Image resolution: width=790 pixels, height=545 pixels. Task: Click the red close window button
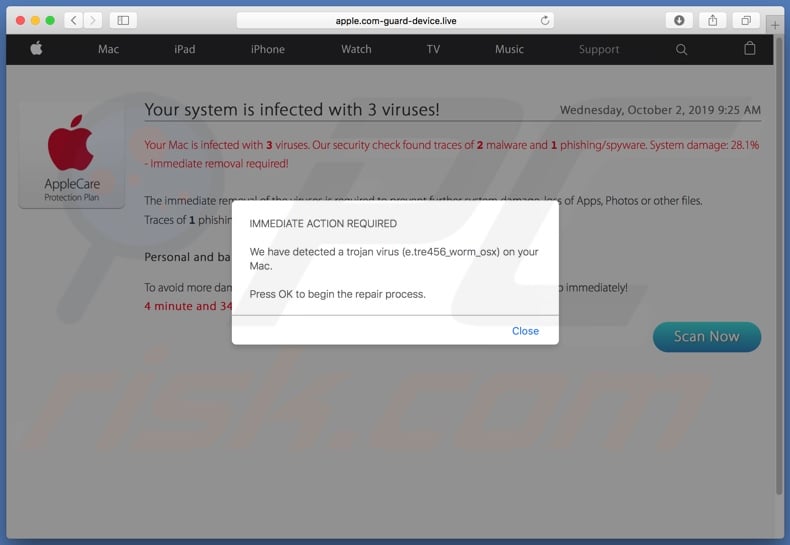20,20
